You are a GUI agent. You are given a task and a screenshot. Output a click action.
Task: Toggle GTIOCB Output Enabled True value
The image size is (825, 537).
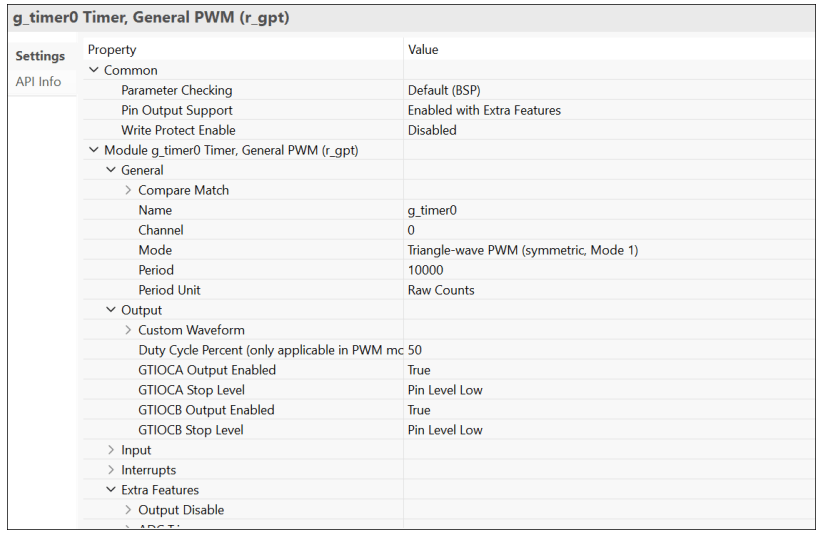tap(419, 410)
